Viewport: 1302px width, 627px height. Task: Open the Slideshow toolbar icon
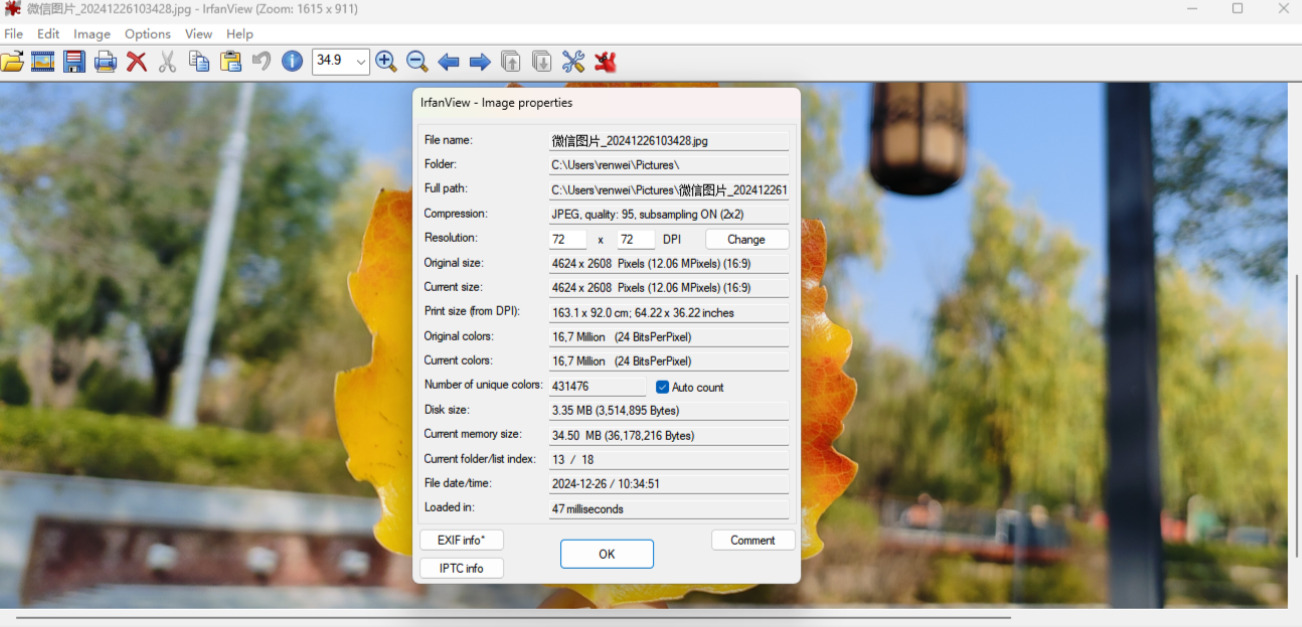coord(43,62)
